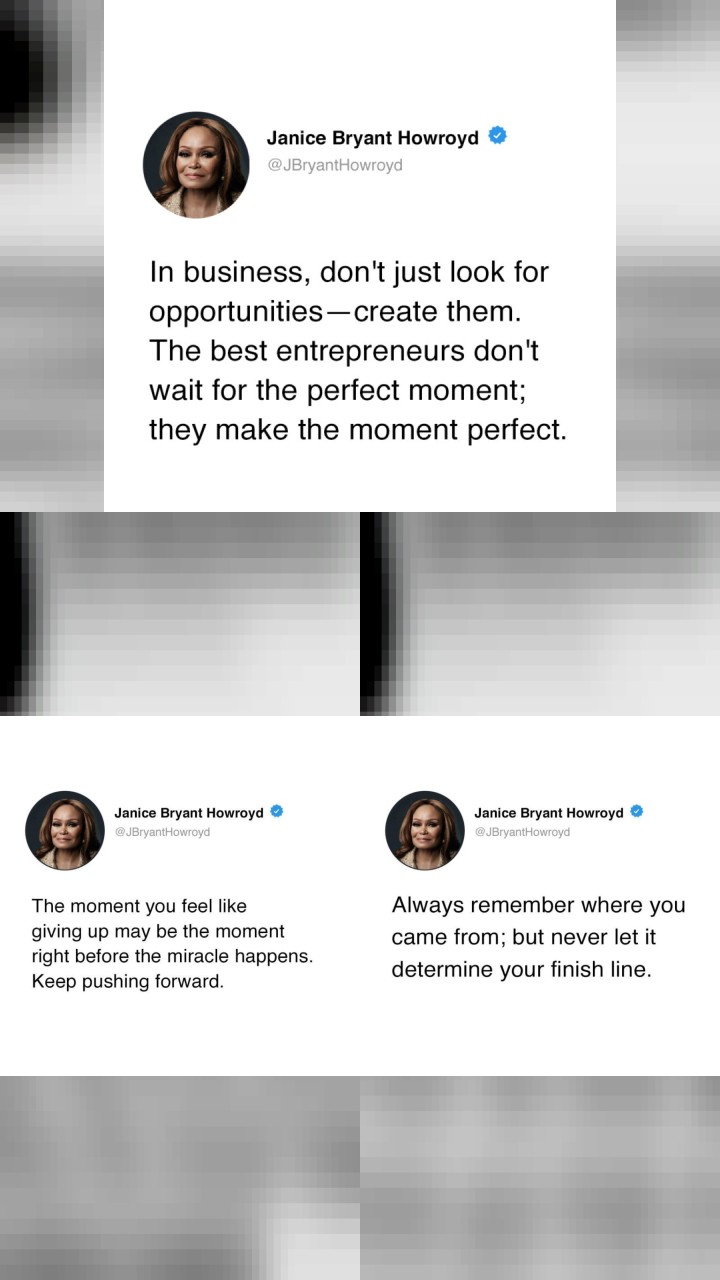Click @JBryantHowroyd handle in the finish line tweet
Viewport: 720px width, 1280px height.
click(522, 832)
